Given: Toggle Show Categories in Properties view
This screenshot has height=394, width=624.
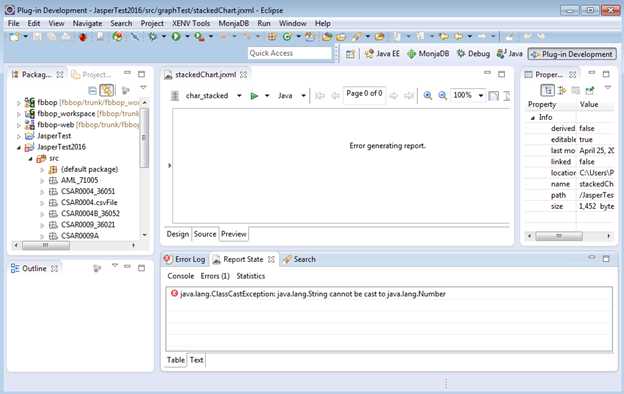Looking at the screenshot, I should pos(548,90).
